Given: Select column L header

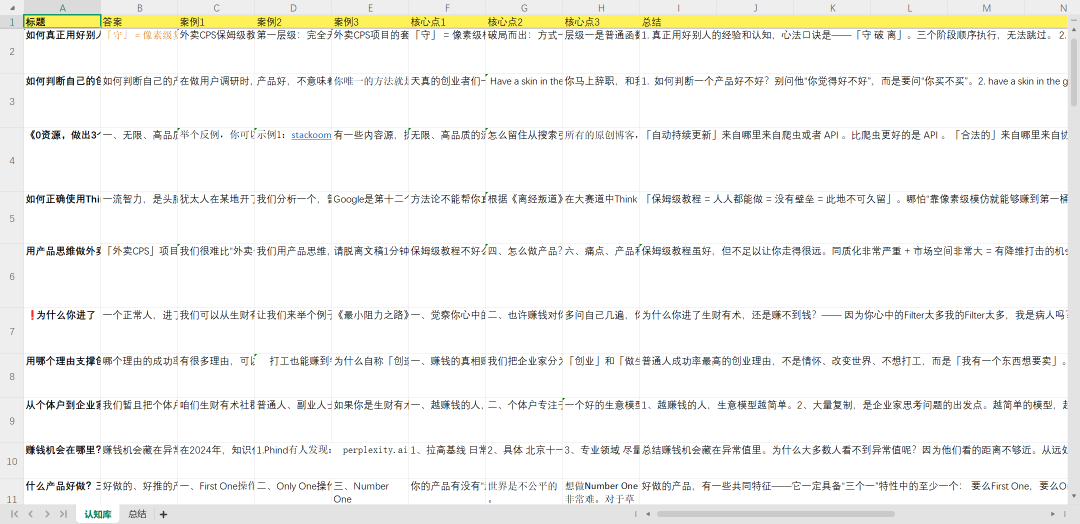Looking at the screenshot, I should [909, 8].
